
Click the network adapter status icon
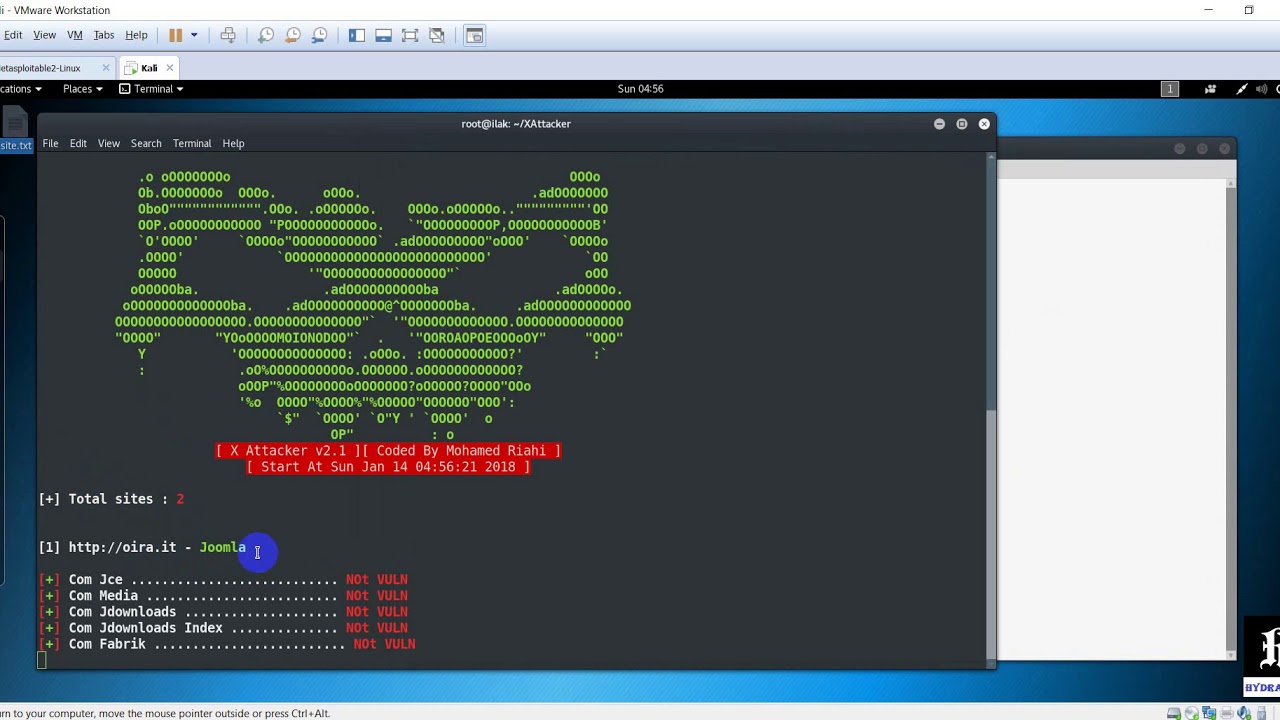pyautogui.click(x=1210, y=713)
